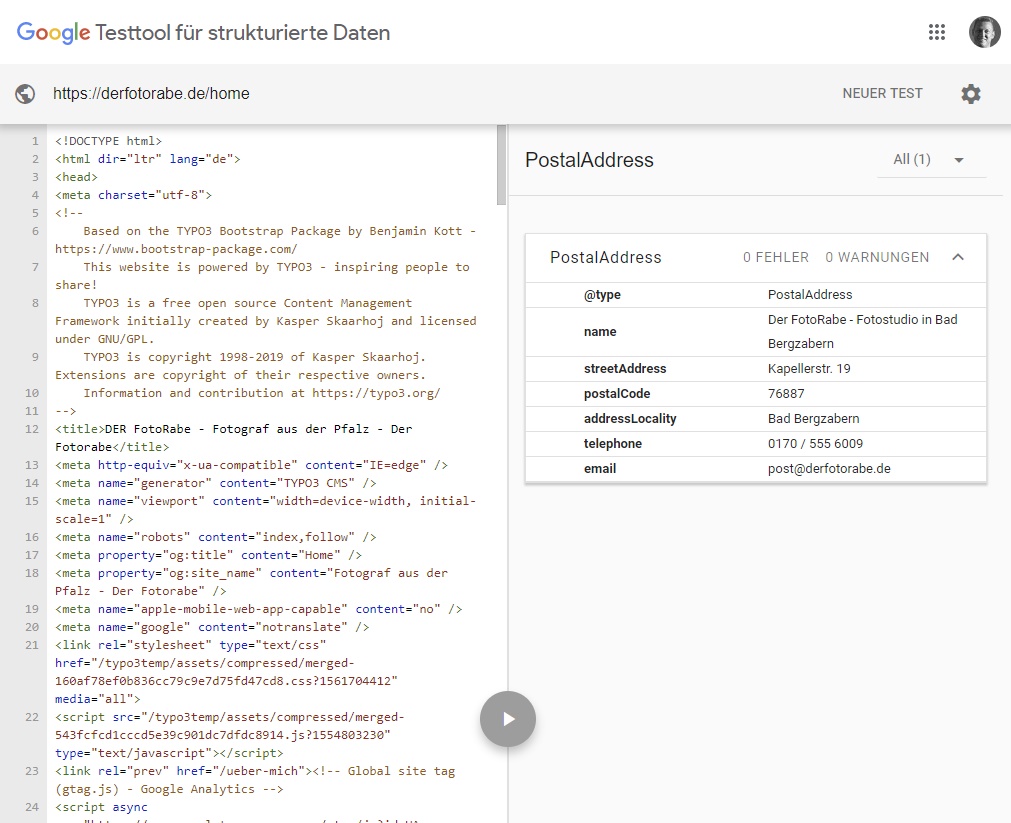Run the test with the play button
Viewport: 1011px width, 823px height.
[x=508, y=718]
